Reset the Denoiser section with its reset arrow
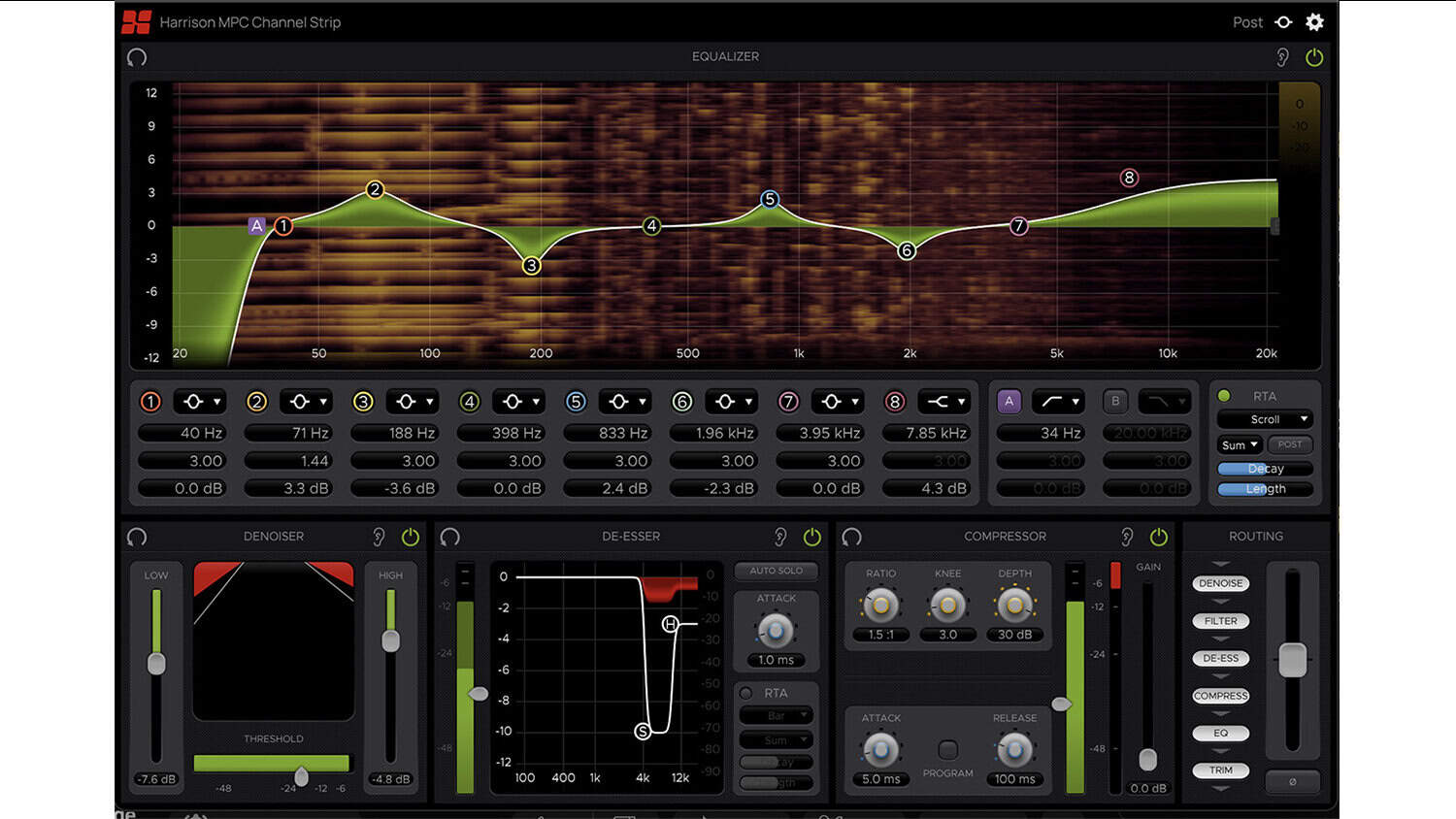 point(137,537)
